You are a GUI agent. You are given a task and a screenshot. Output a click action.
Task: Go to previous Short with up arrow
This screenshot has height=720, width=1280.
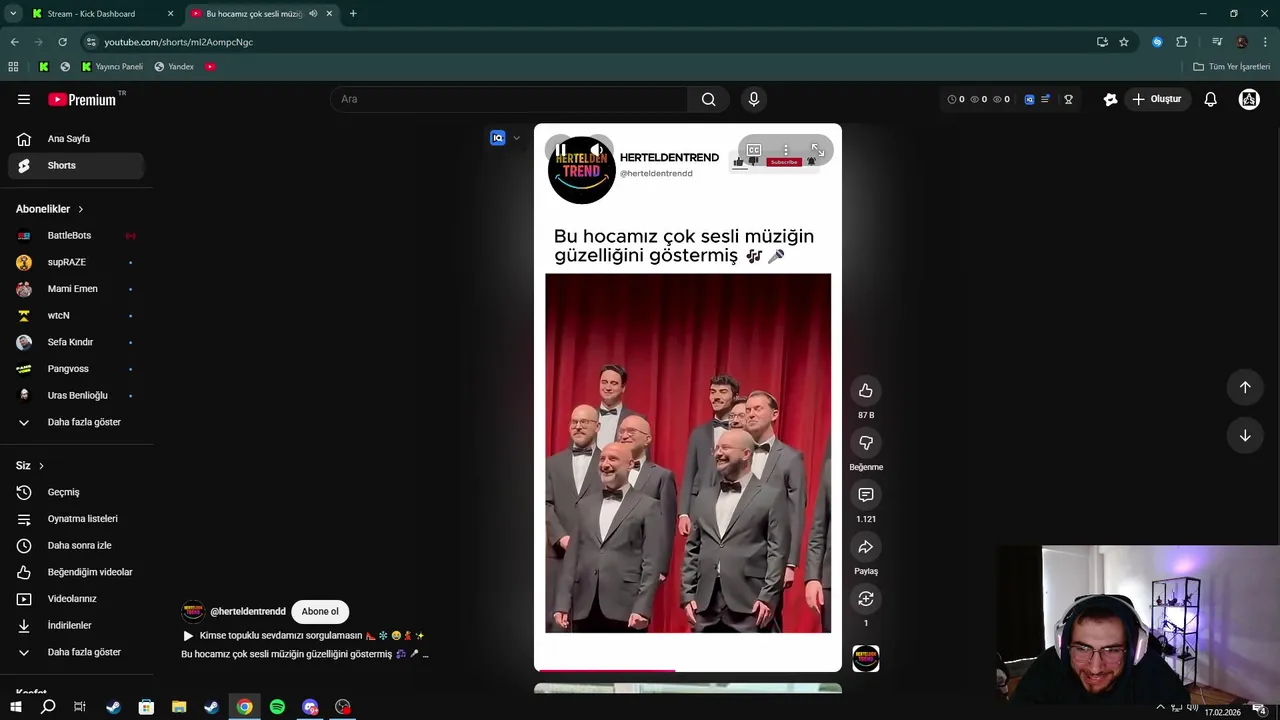pyautogui.click(x=1245, y=387)
